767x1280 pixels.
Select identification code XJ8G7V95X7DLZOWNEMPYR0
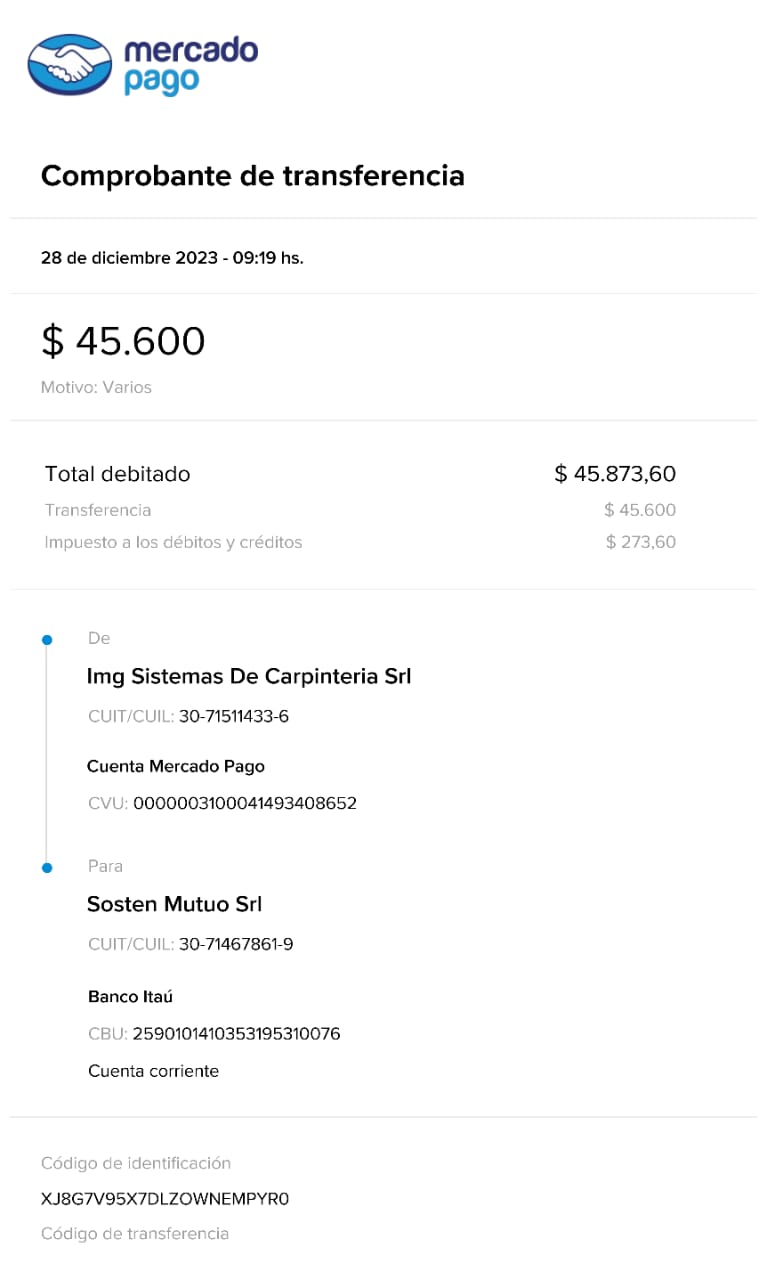click(165, 1198)
